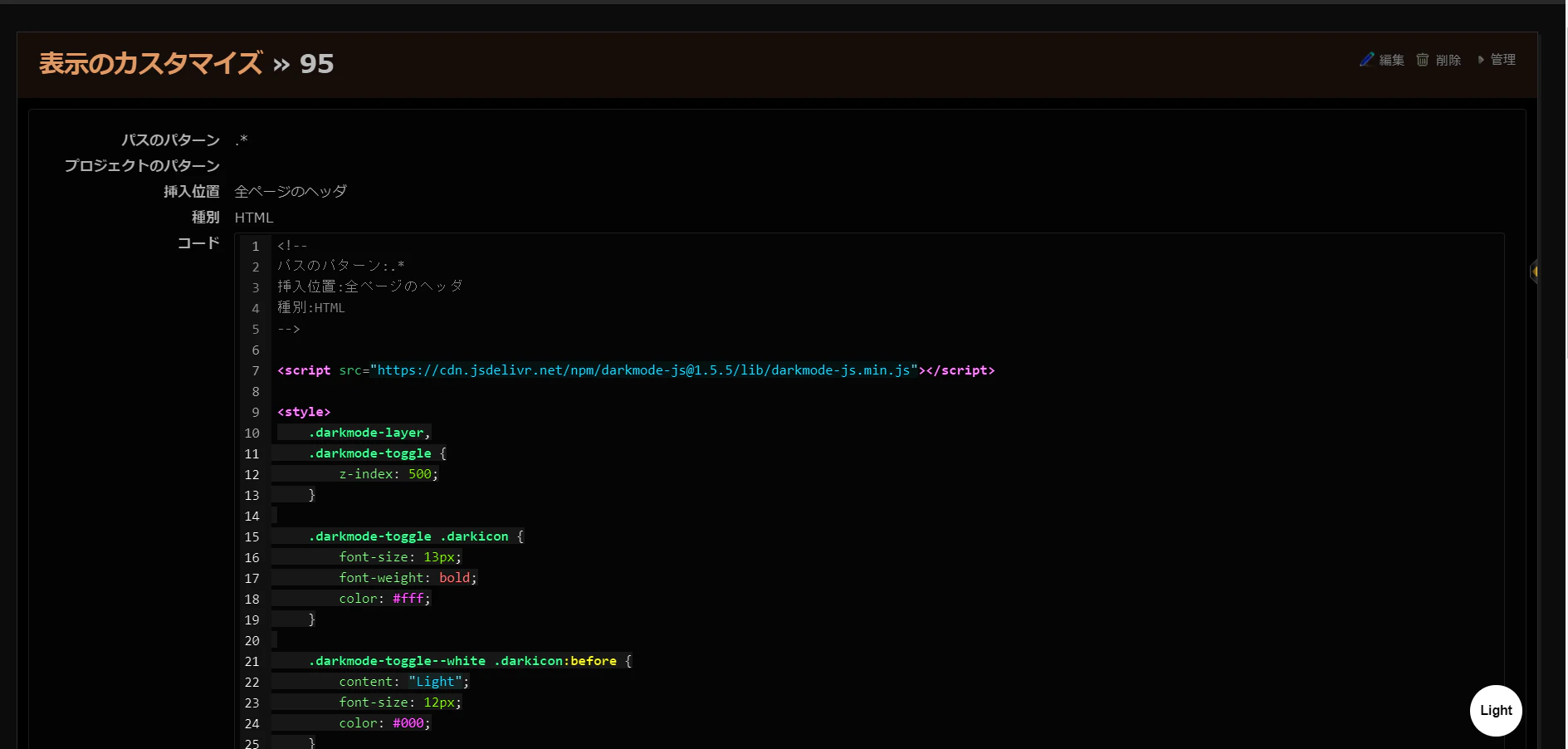The image size is (1568, 749).
Task: Click the gray arrow beside 管理
Action: pos(1481,60)
